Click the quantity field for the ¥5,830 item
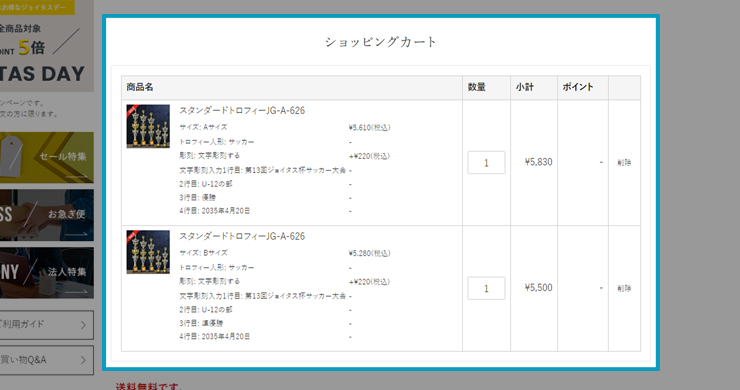740x390 pixels. point(486,162)
